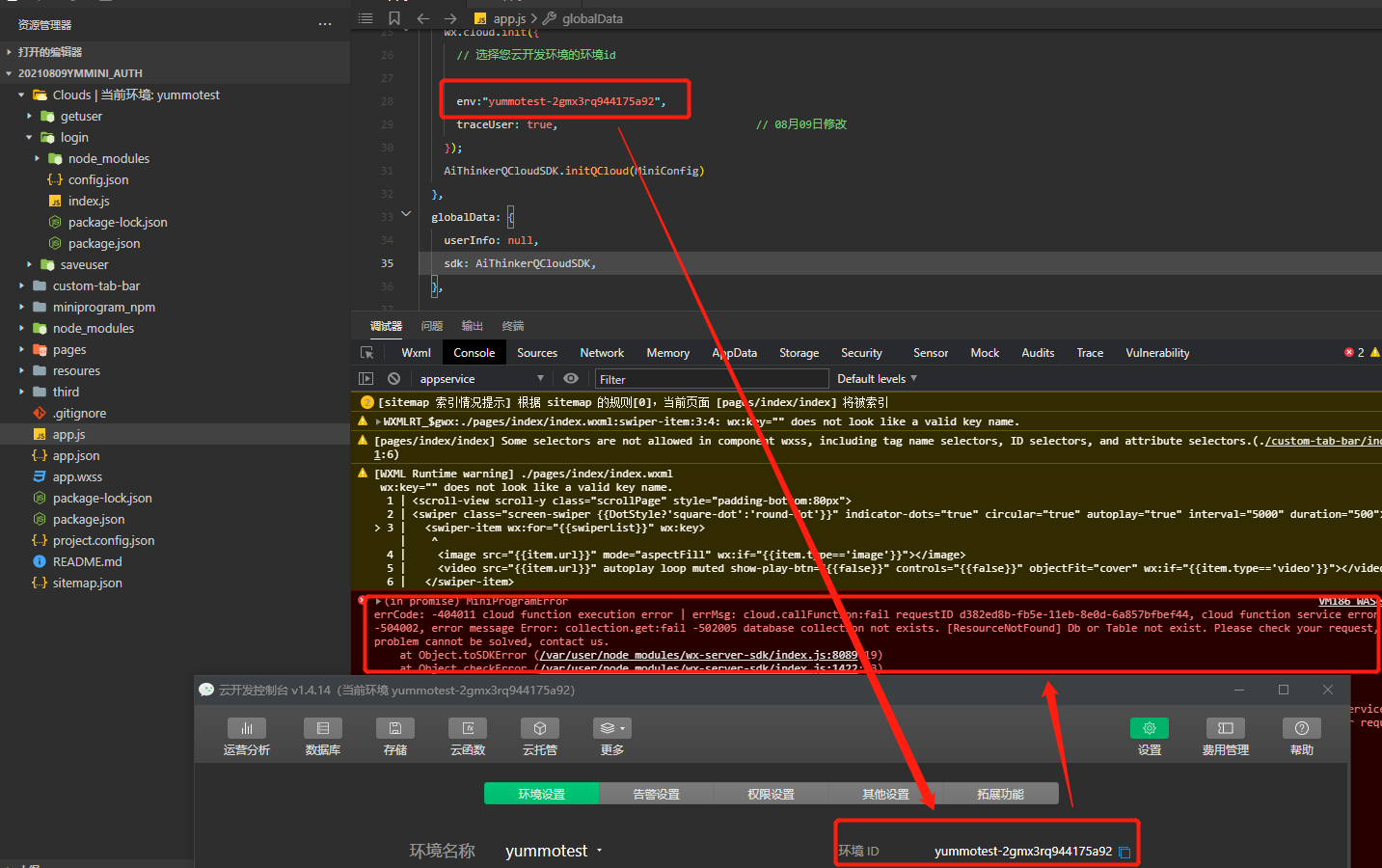The height and width of the screenshot is (868, 1382).
Task: Open the 更多 dropdown in cloud console
Action: click(612, 737)
